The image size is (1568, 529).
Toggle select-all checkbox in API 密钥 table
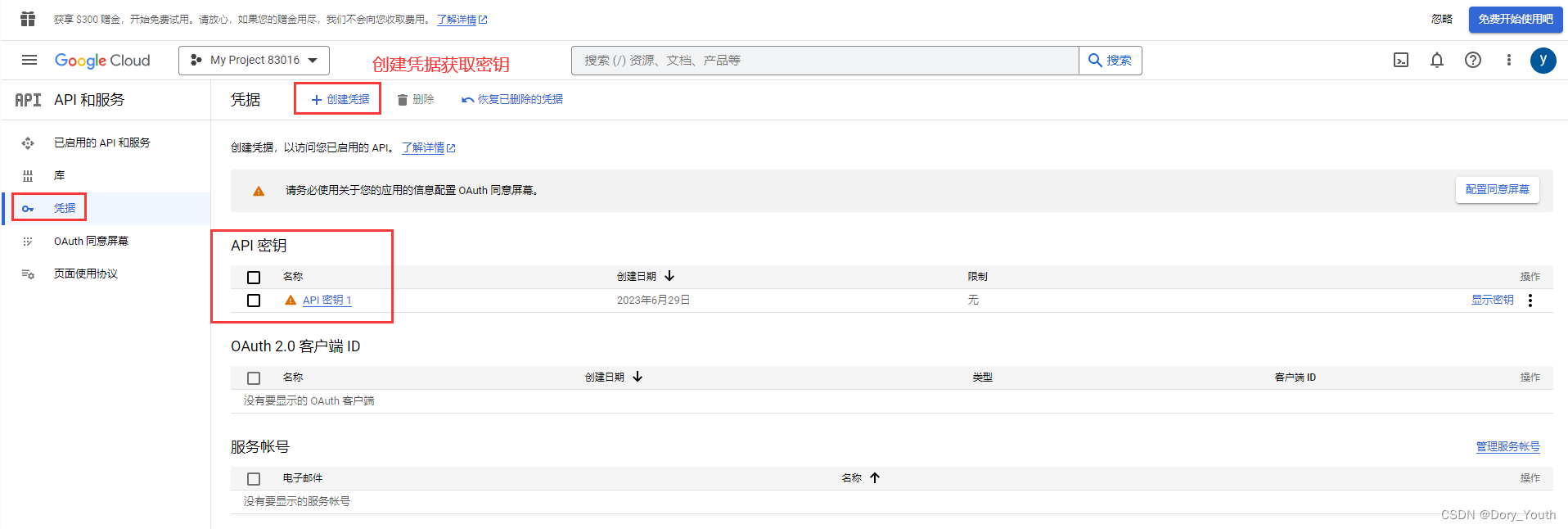pyautogui.click(x=254, y=278)
